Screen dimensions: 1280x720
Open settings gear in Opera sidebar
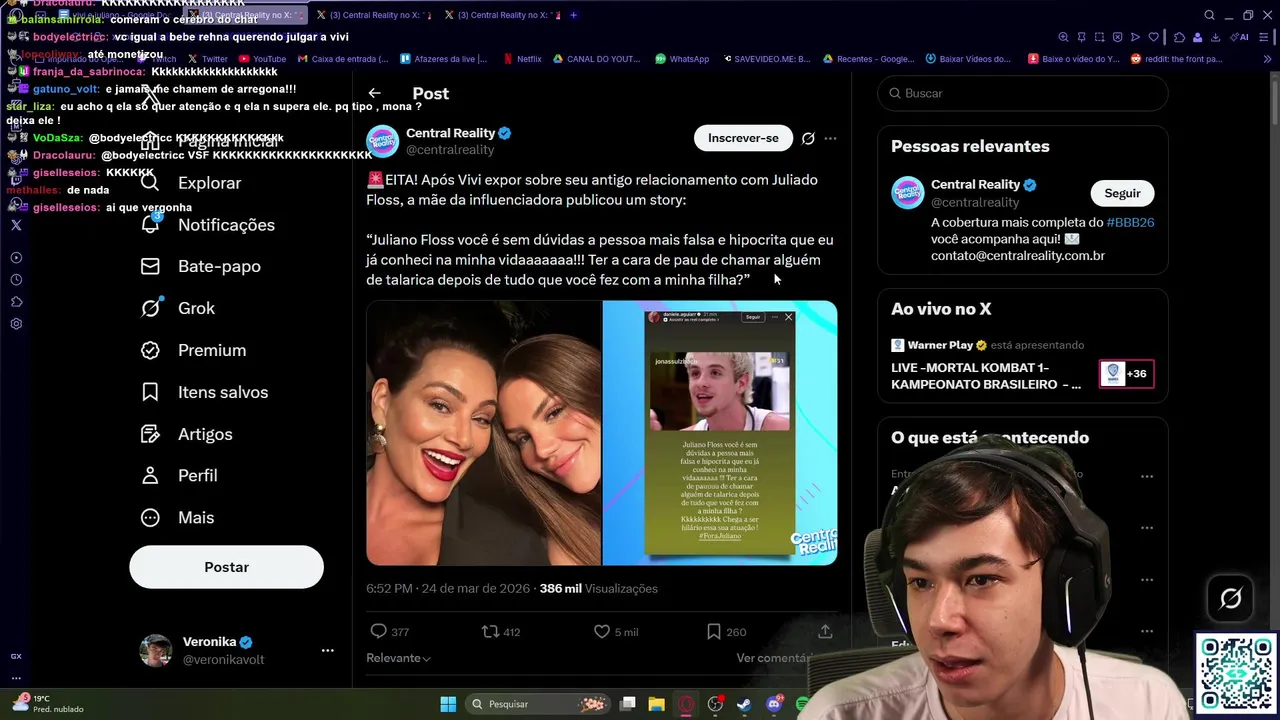coord(16,324)
